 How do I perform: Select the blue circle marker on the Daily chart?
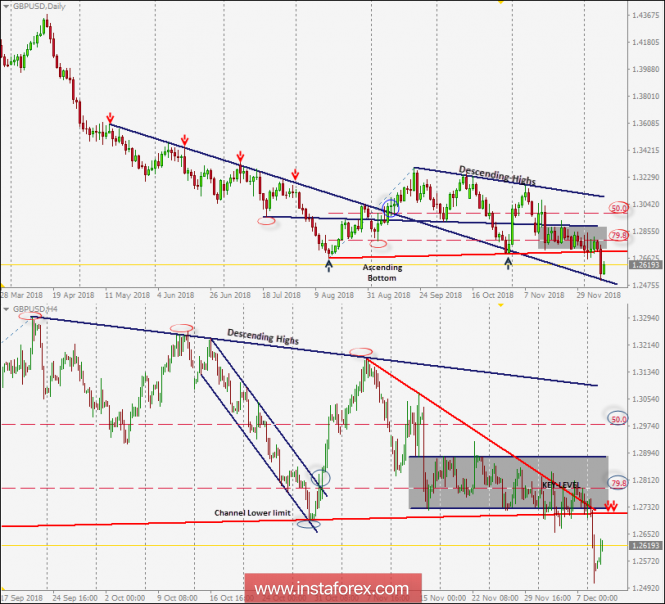tap(389, 208)
